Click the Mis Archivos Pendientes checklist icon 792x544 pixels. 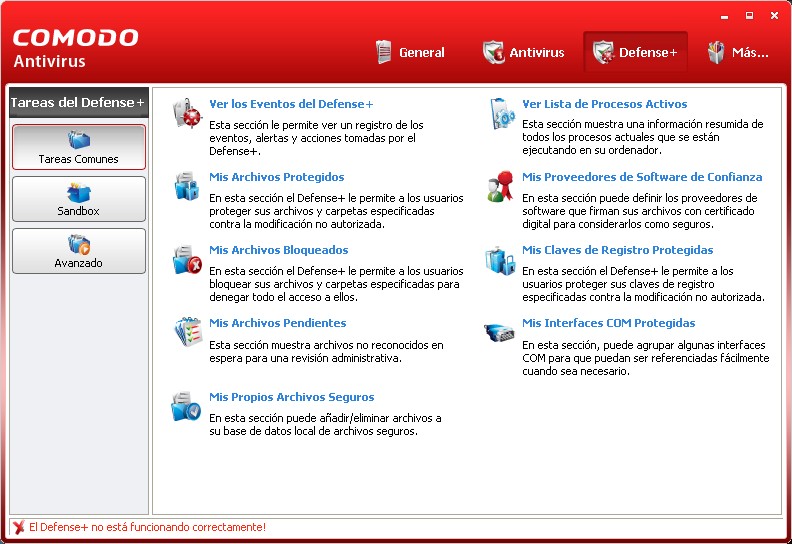click(188, 332)
